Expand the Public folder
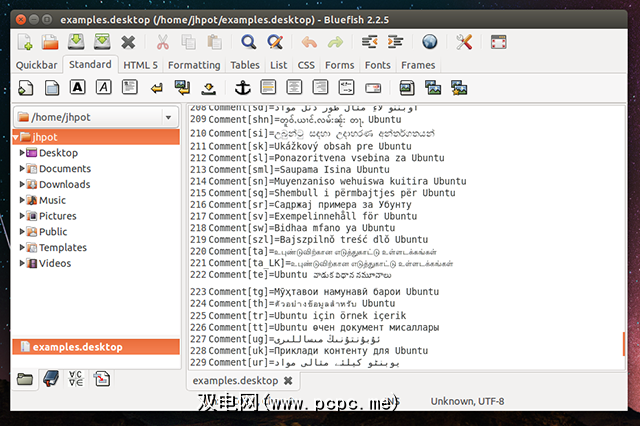This screenshot has width=640, height=426. (x=22, y=231)
